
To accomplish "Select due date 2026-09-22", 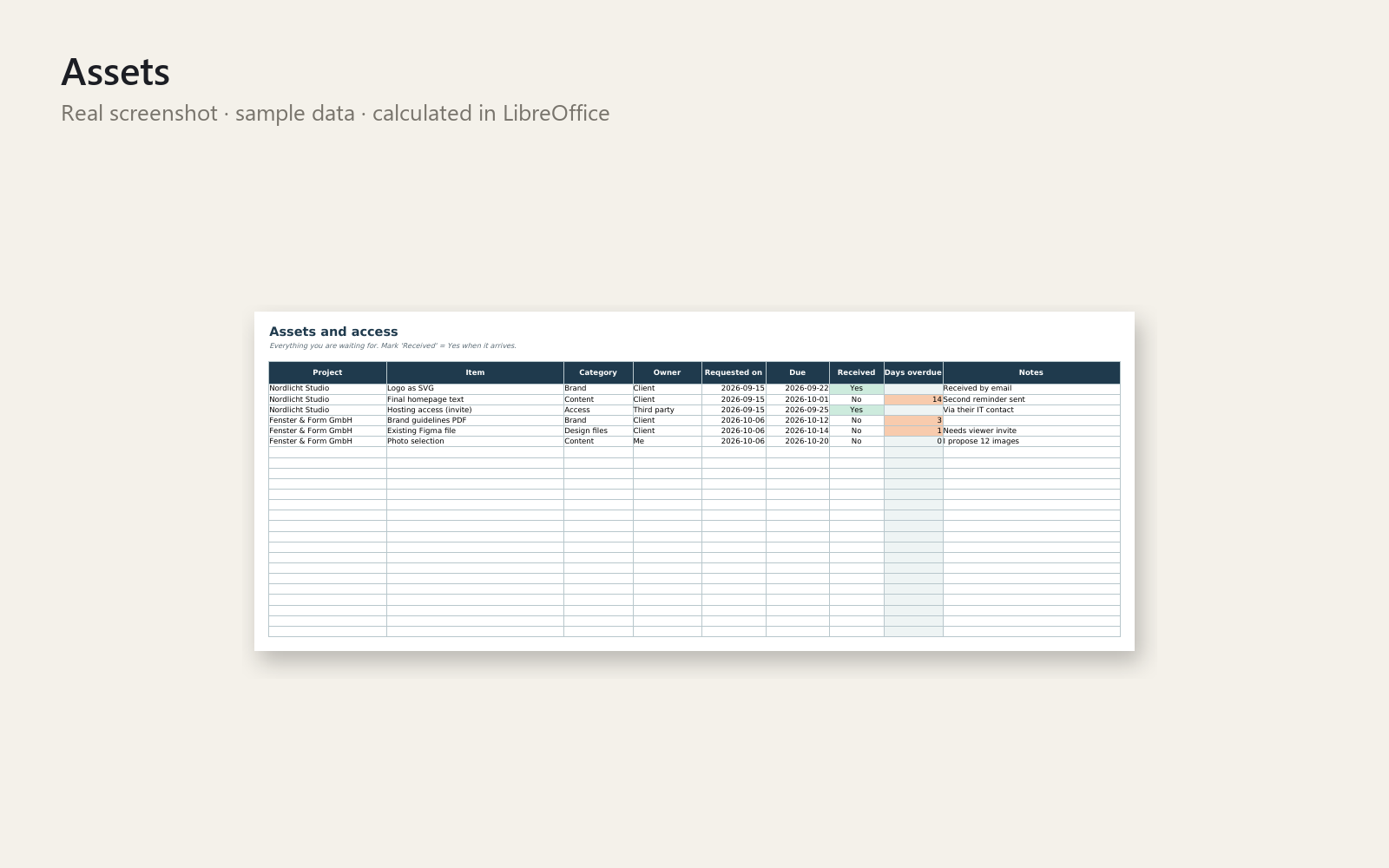I will coord(798,389).
